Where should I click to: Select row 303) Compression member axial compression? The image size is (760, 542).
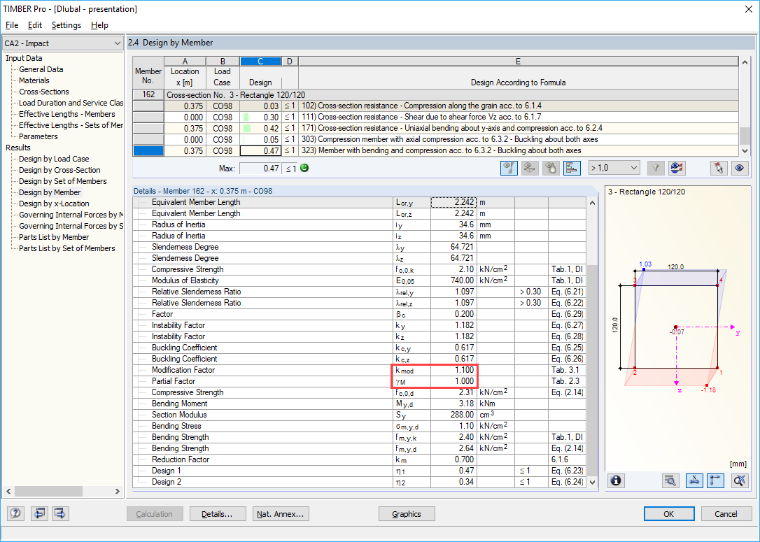click(x=435, y=139)
